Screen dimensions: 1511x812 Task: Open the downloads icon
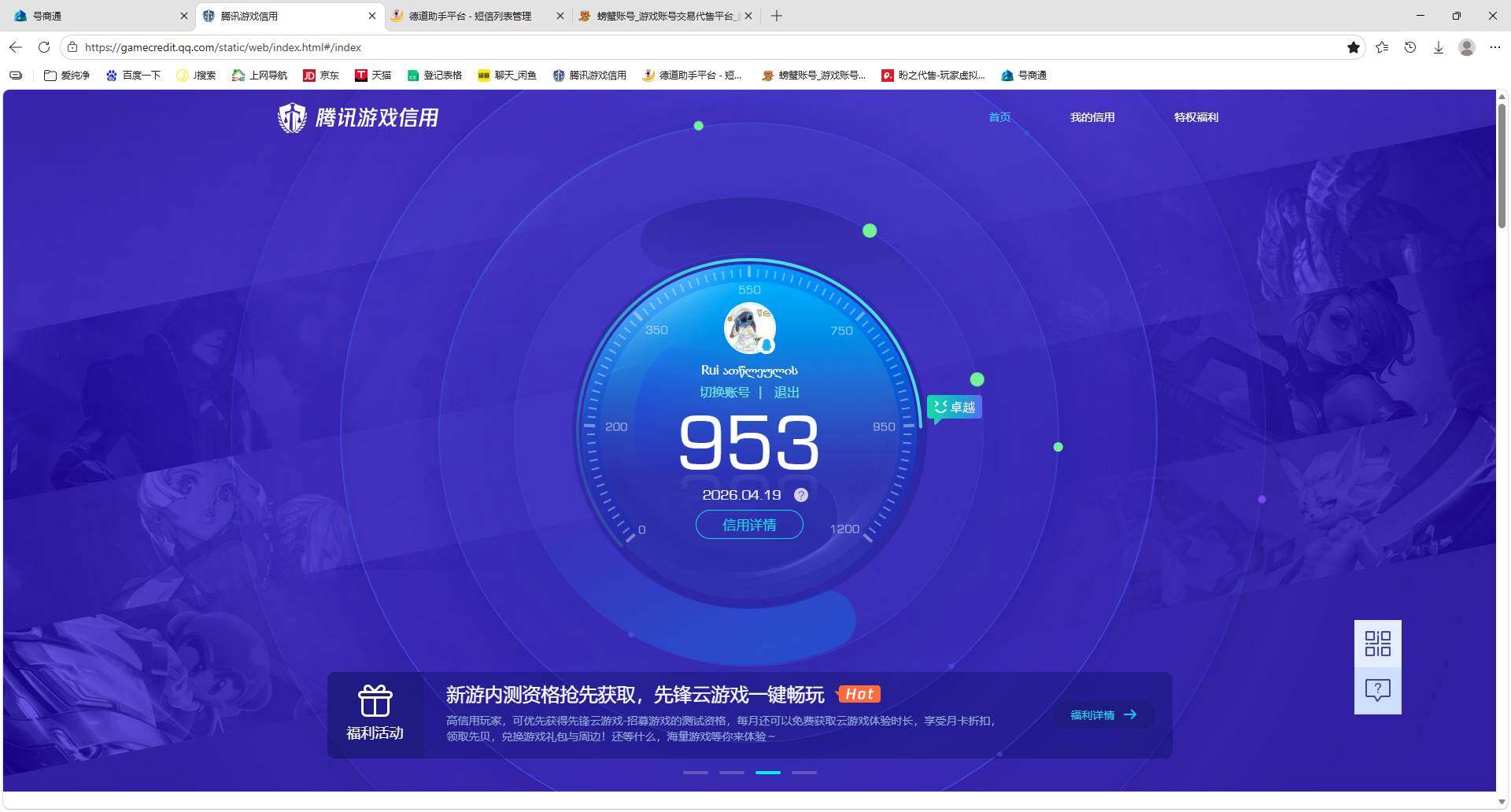[x=1439, y=47]
